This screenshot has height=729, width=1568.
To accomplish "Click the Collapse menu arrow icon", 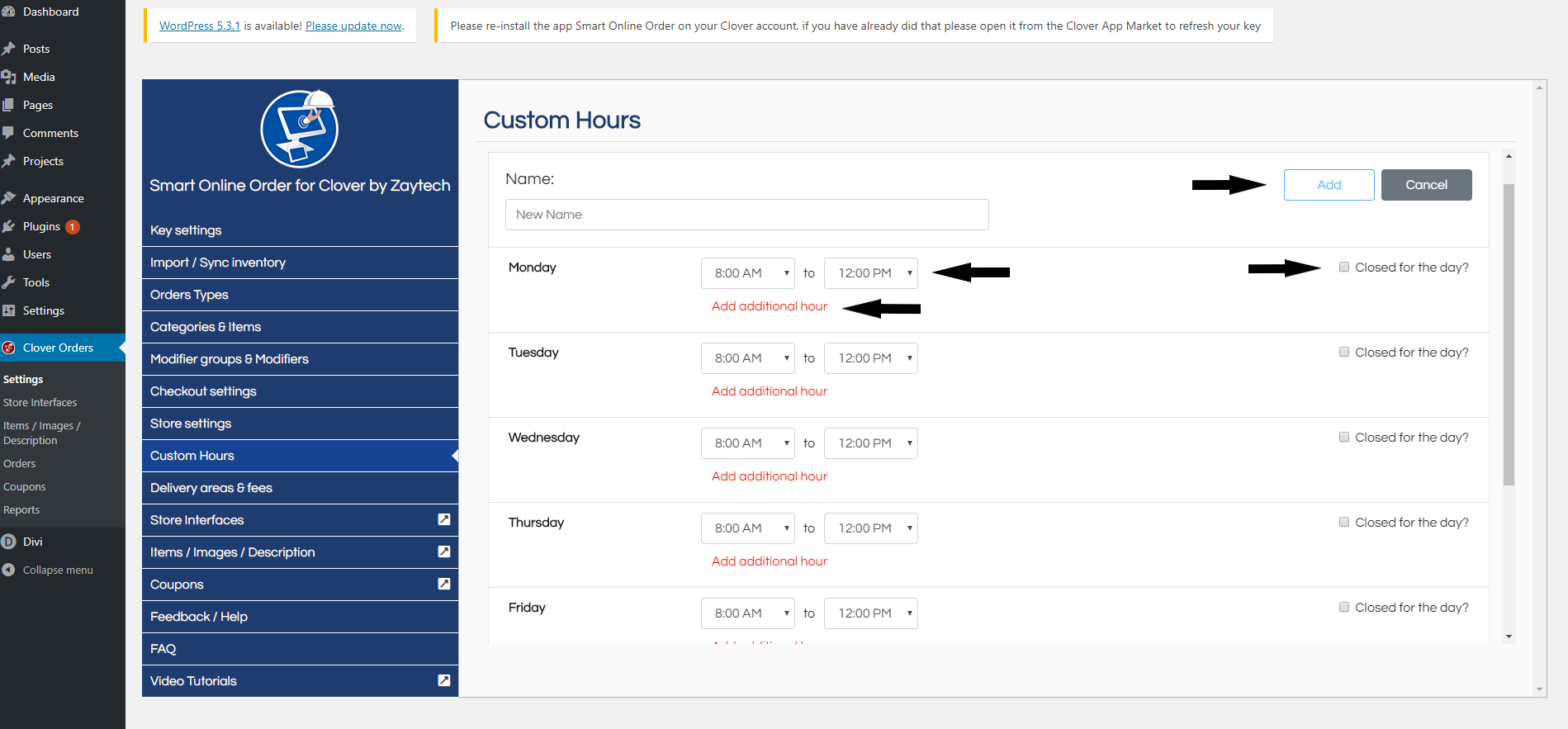I will 9,570.
